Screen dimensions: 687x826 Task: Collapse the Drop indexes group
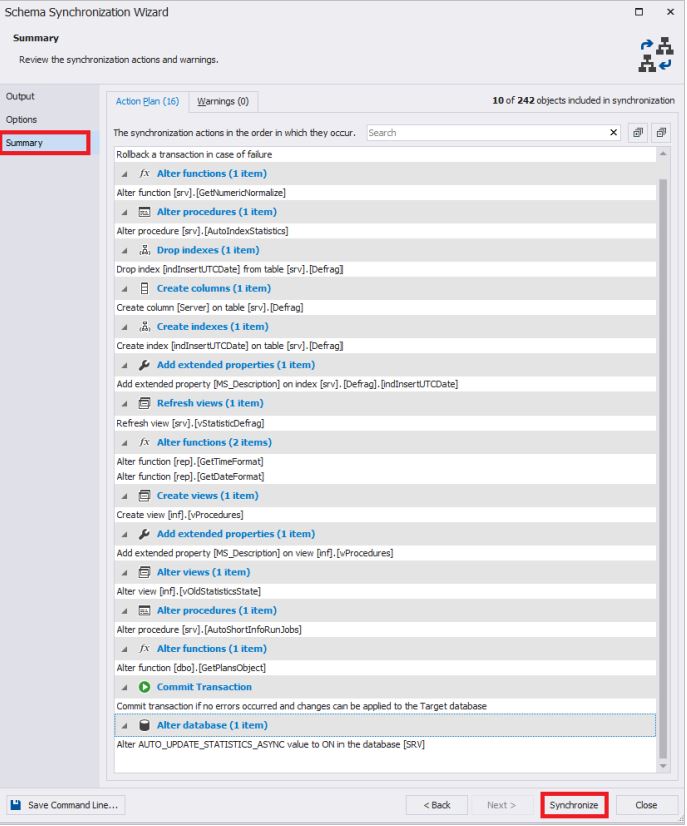click(124, 251)
